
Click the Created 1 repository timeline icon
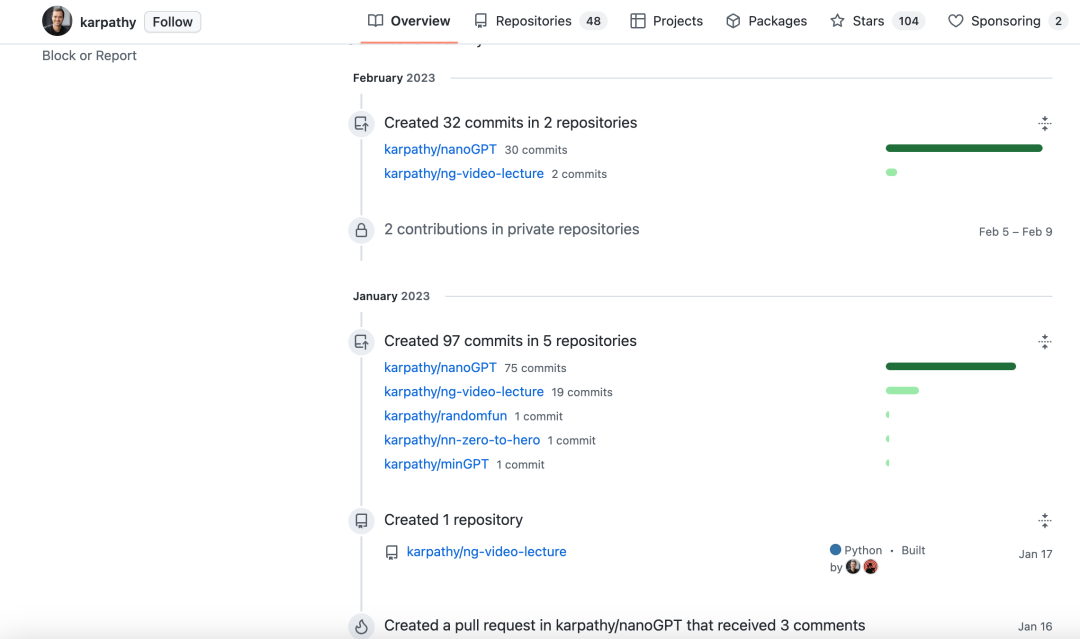click(x=361, y=521)
